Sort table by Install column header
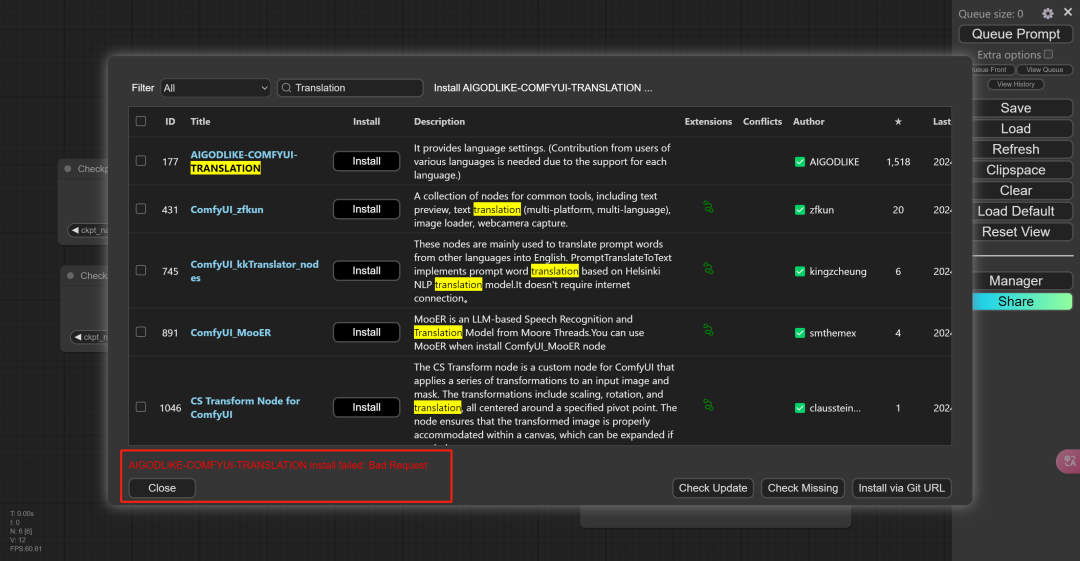Image resolution: width=1080 pixels, height=561 pixels. [x=366, y=121]
